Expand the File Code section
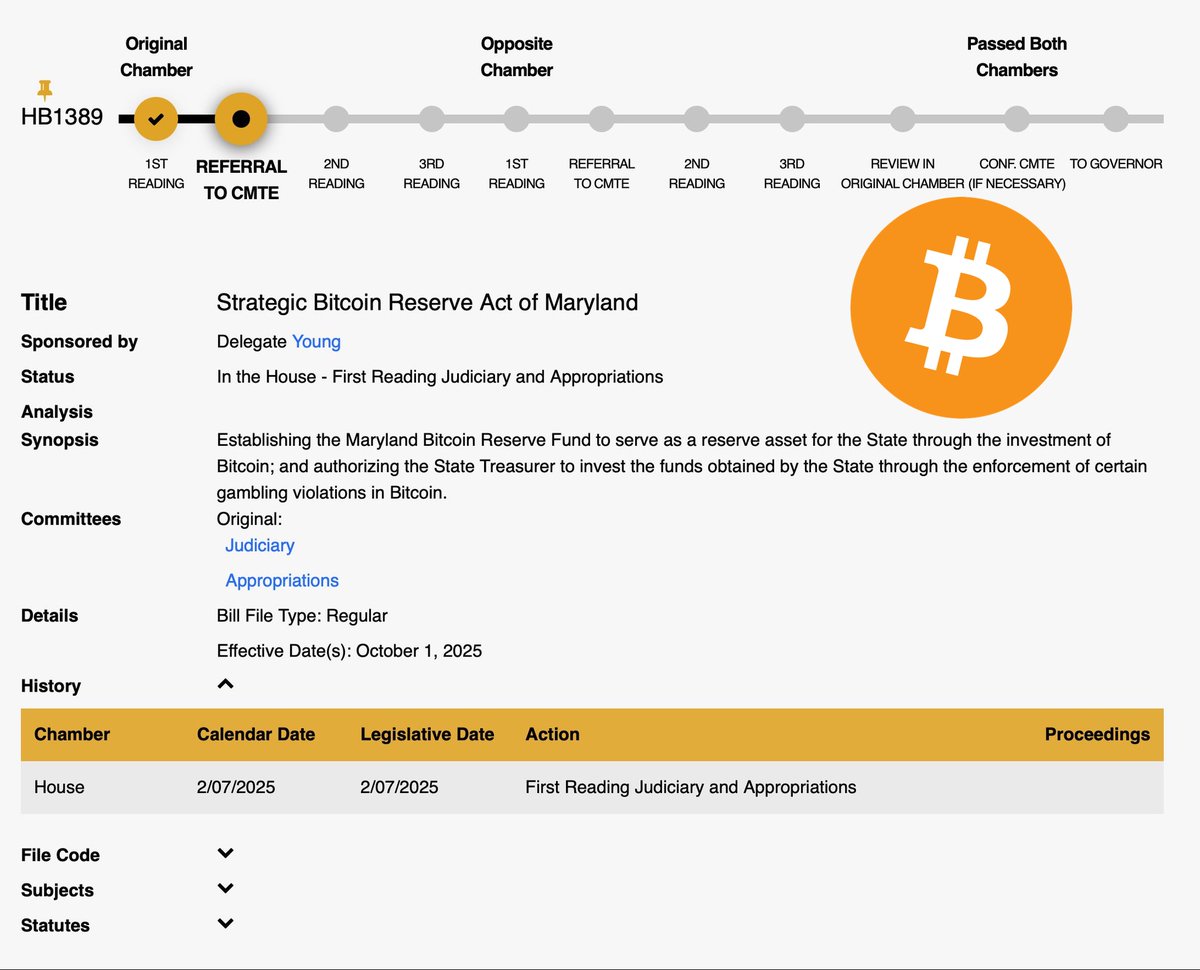 [x=226, y=853]
